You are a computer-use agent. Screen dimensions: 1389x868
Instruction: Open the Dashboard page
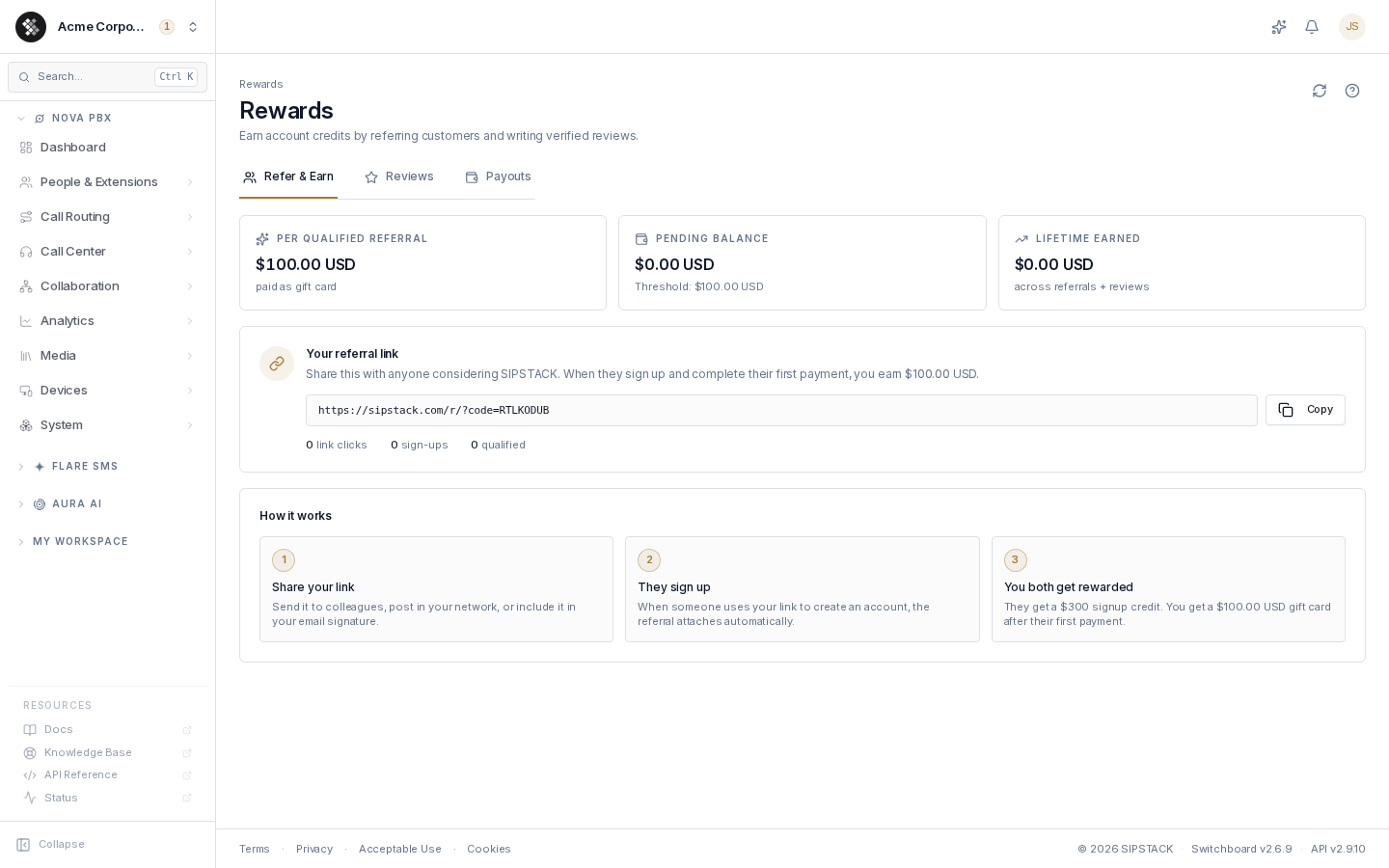tap(107, 148)
